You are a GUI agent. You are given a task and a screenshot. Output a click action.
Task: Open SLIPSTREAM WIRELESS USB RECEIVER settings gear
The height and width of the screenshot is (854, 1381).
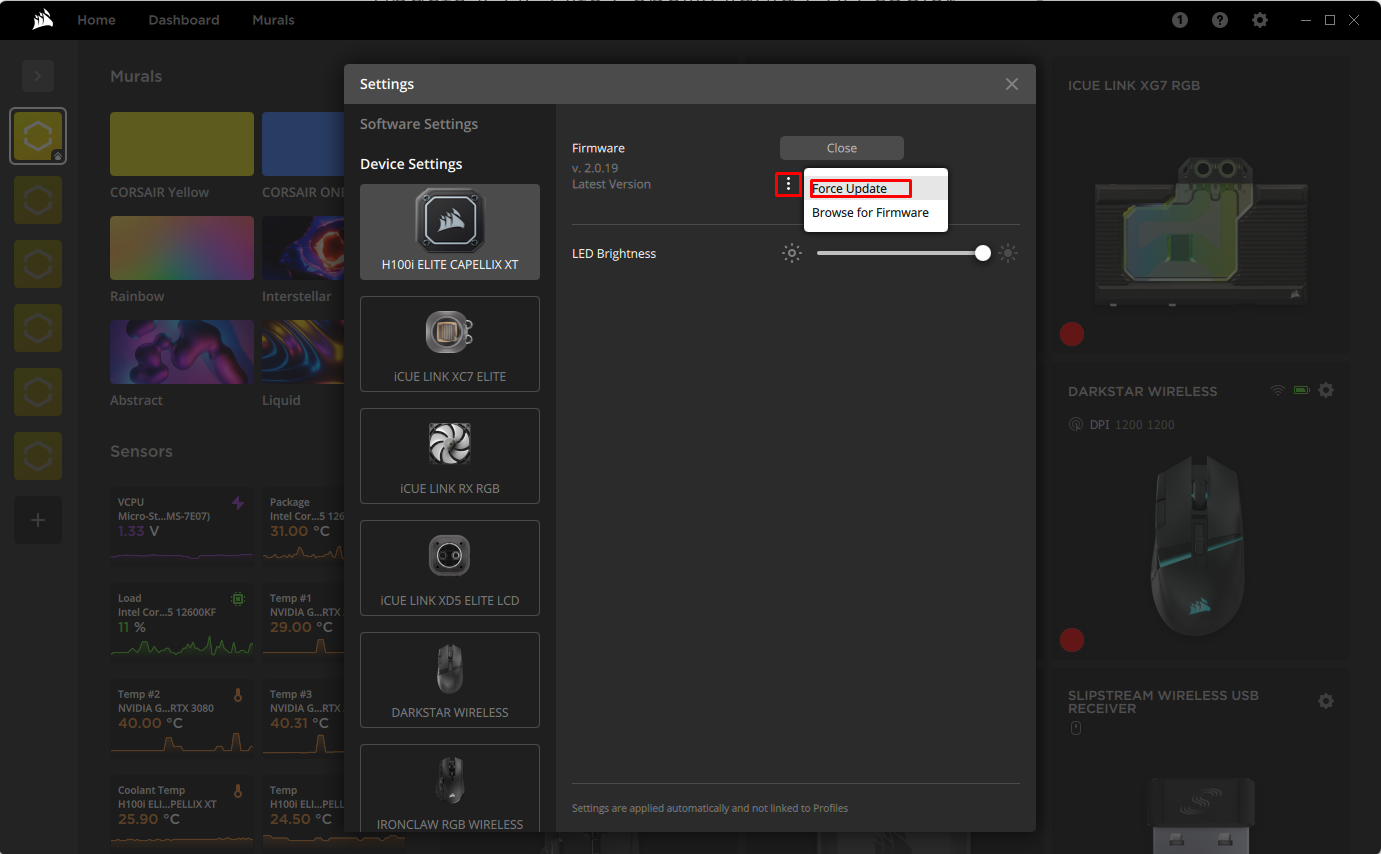(x=1326, y=701)
